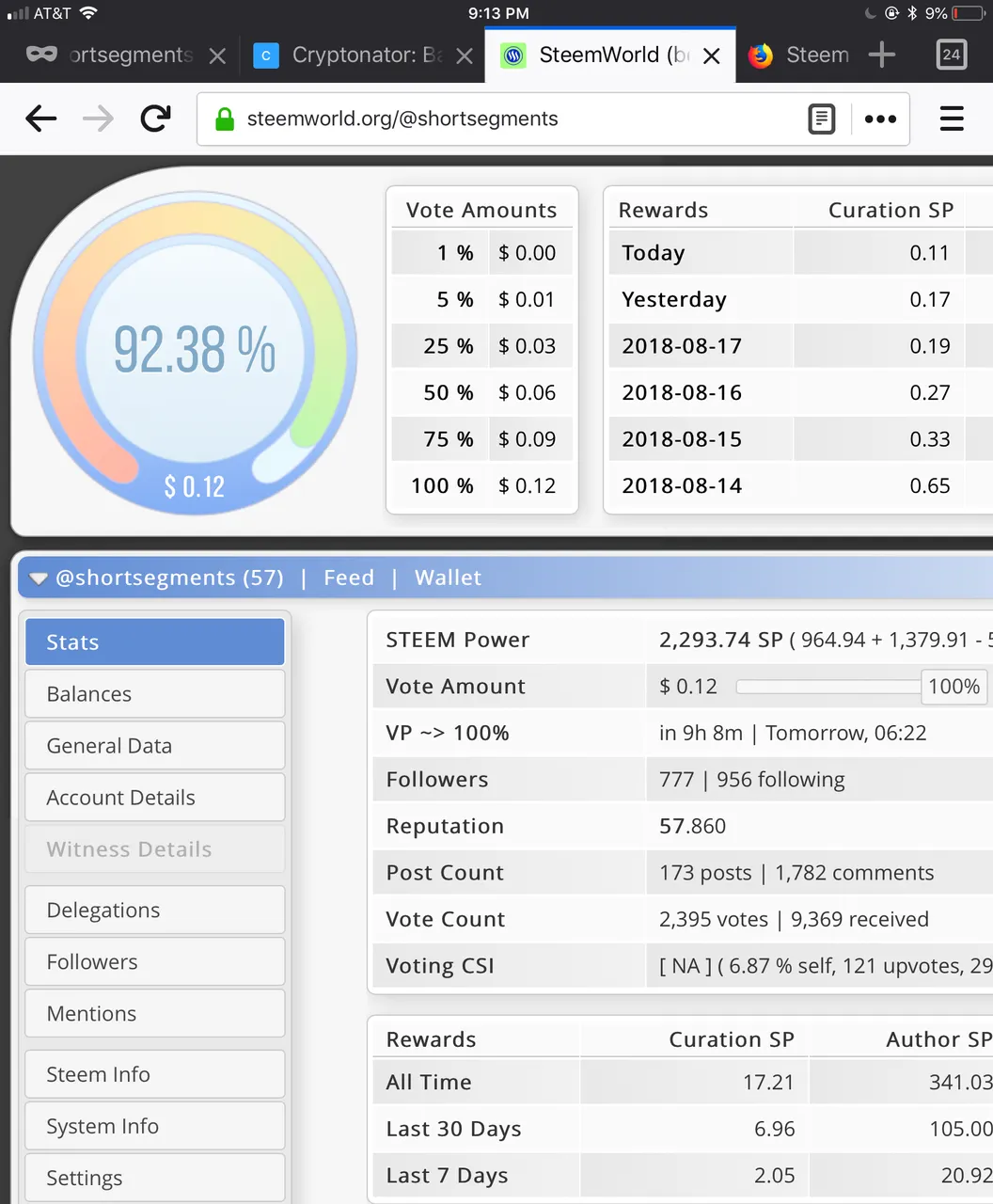The width and height of the screenshot is (993, 1204).
Task: Go forward to the next page
Action: (x=98, y=119)
